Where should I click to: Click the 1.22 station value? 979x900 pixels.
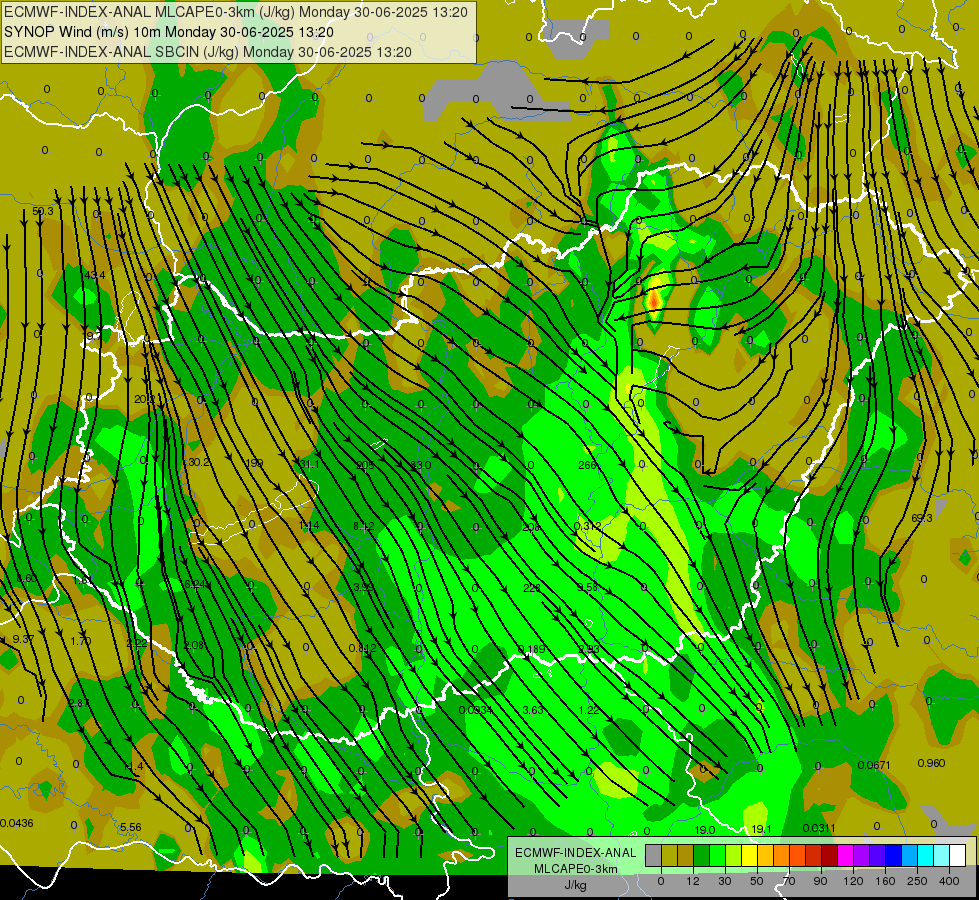point(589,710)
